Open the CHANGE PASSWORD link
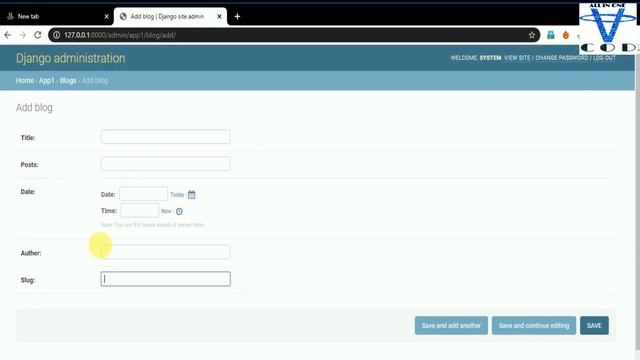This screenshot has height=360, width=640. point(562,58)
